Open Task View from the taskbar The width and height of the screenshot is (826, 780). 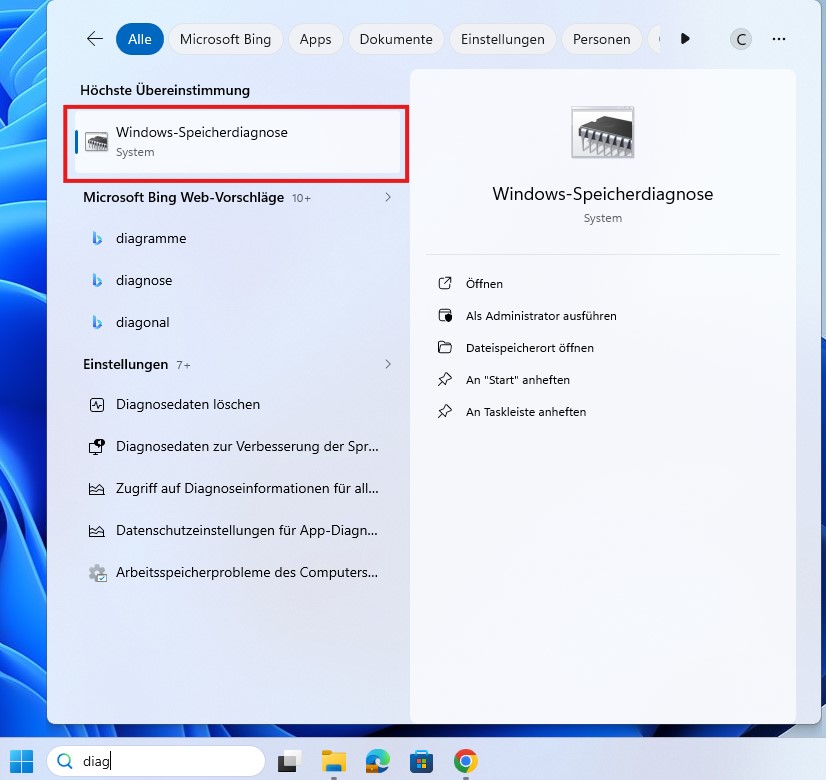(289, 762)
